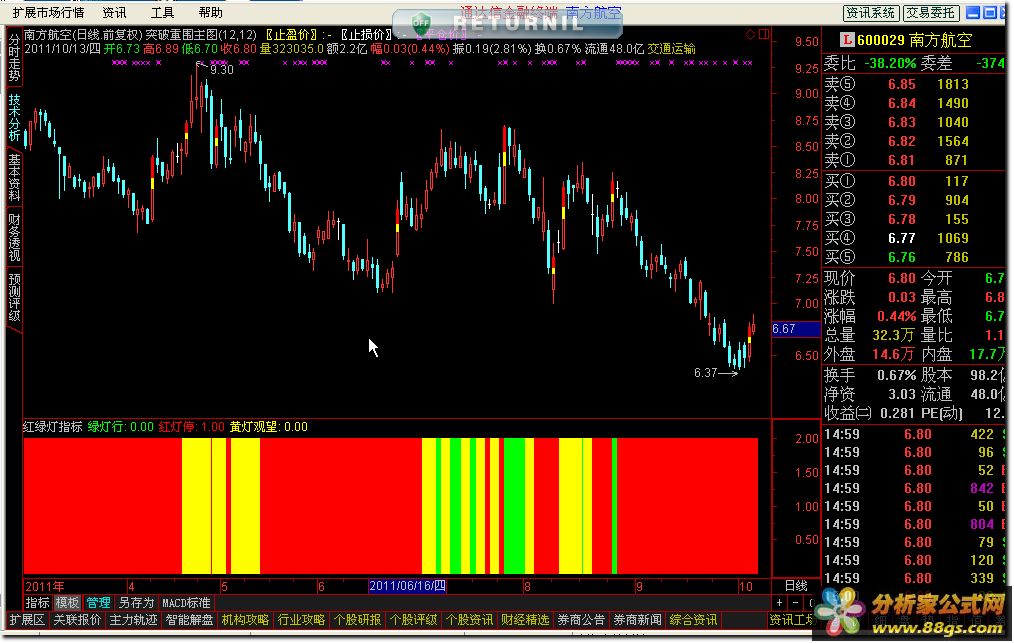This screenshot has width=1014, height=643.
Task: Open the 行业攻略 bottom tab
Action: (301, 620)
